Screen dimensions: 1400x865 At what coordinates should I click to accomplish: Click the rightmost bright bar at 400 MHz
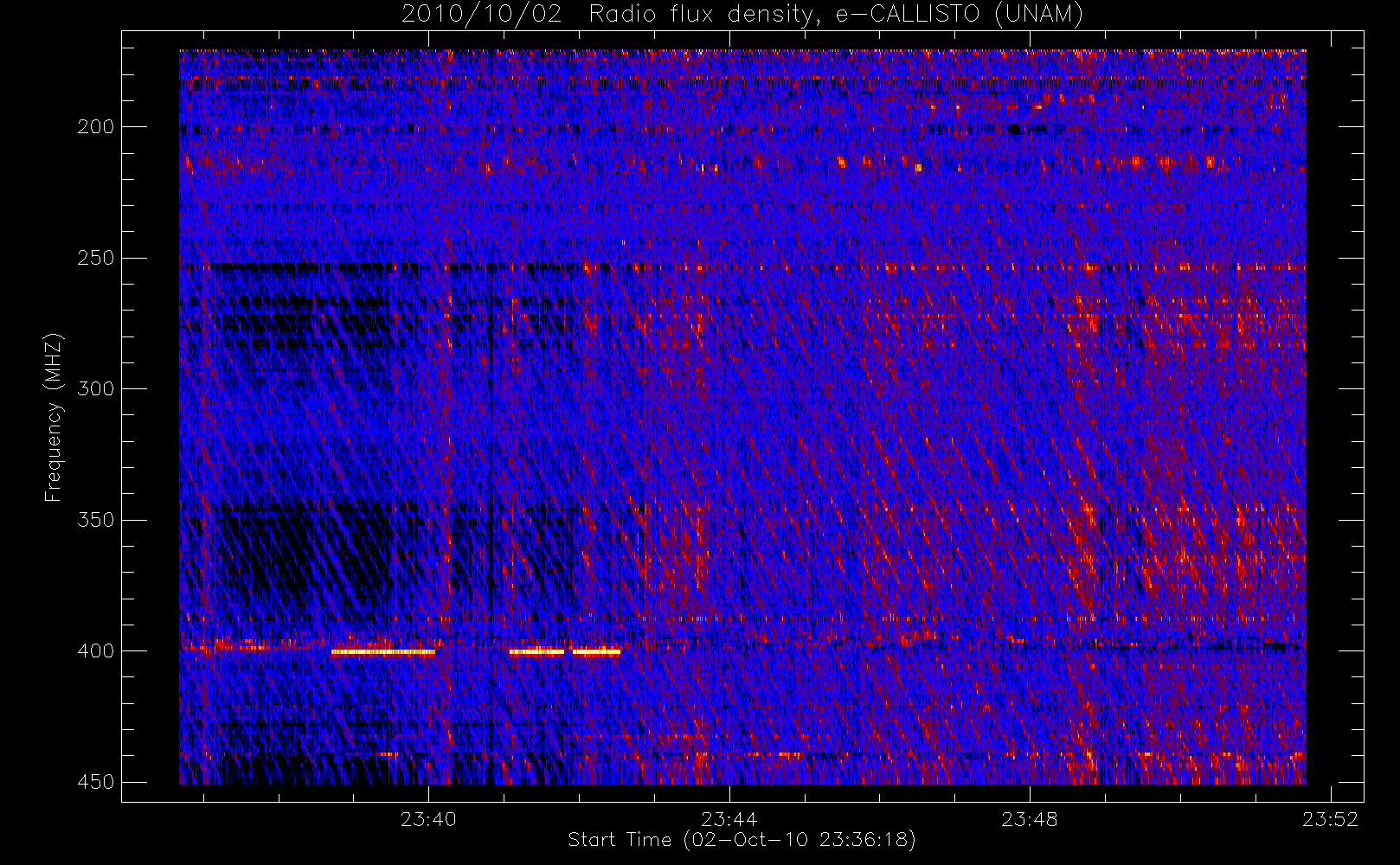point(596,652)
